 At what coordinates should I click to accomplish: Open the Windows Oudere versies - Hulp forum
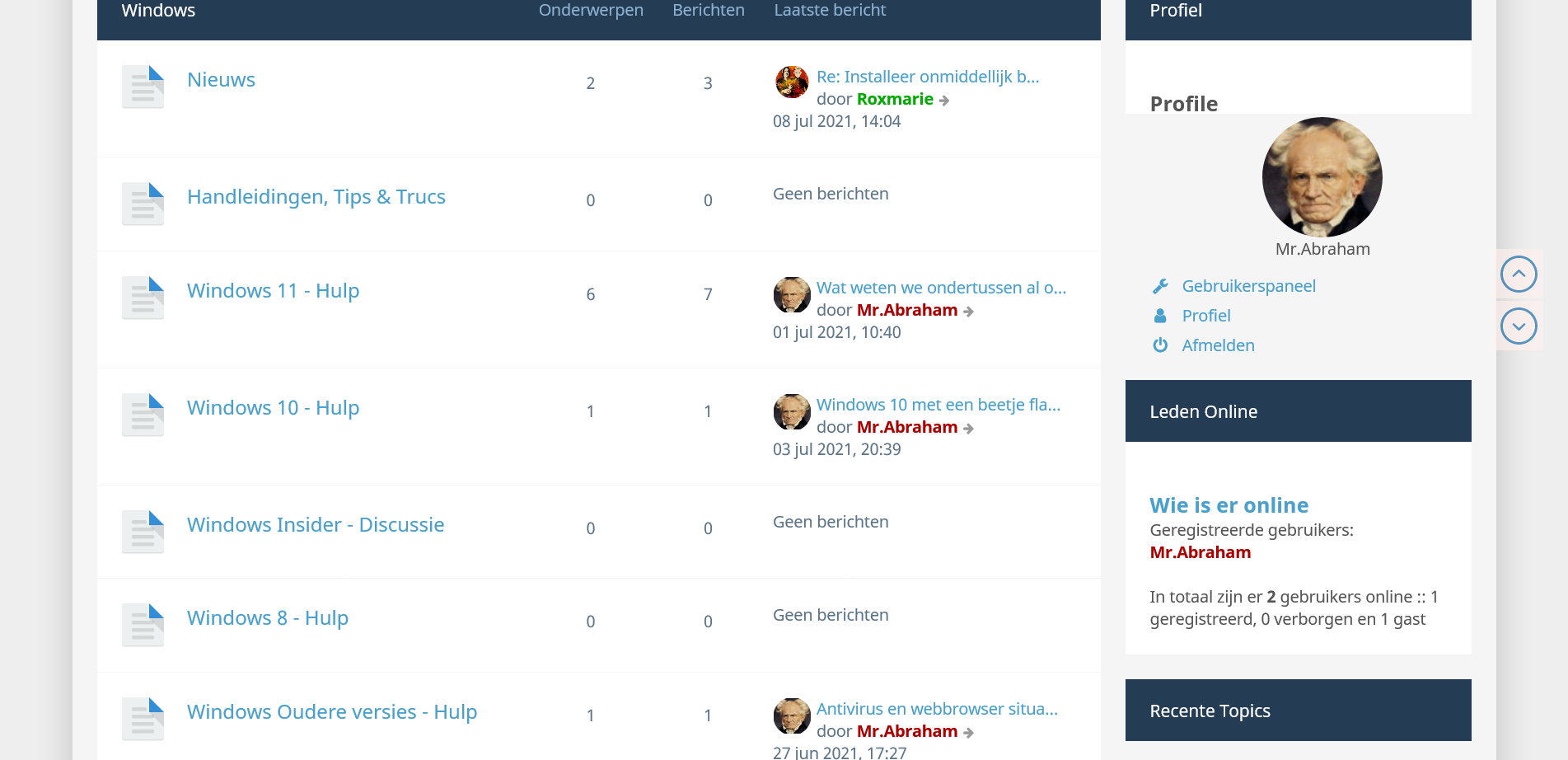point(331,712)
